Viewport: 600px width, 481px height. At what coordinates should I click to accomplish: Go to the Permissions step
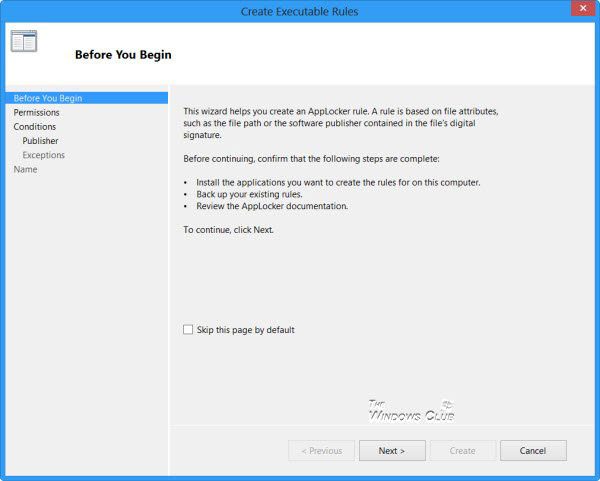click(36, 113)
